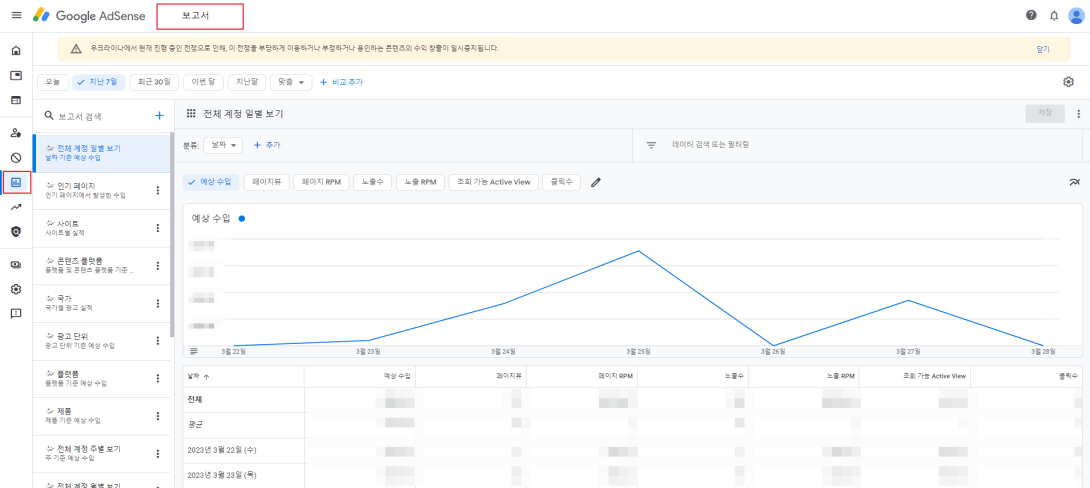This screenshot has height=488, width=1090.
Task: Open the 인기 페이지 report
Action: coord(101,190)
